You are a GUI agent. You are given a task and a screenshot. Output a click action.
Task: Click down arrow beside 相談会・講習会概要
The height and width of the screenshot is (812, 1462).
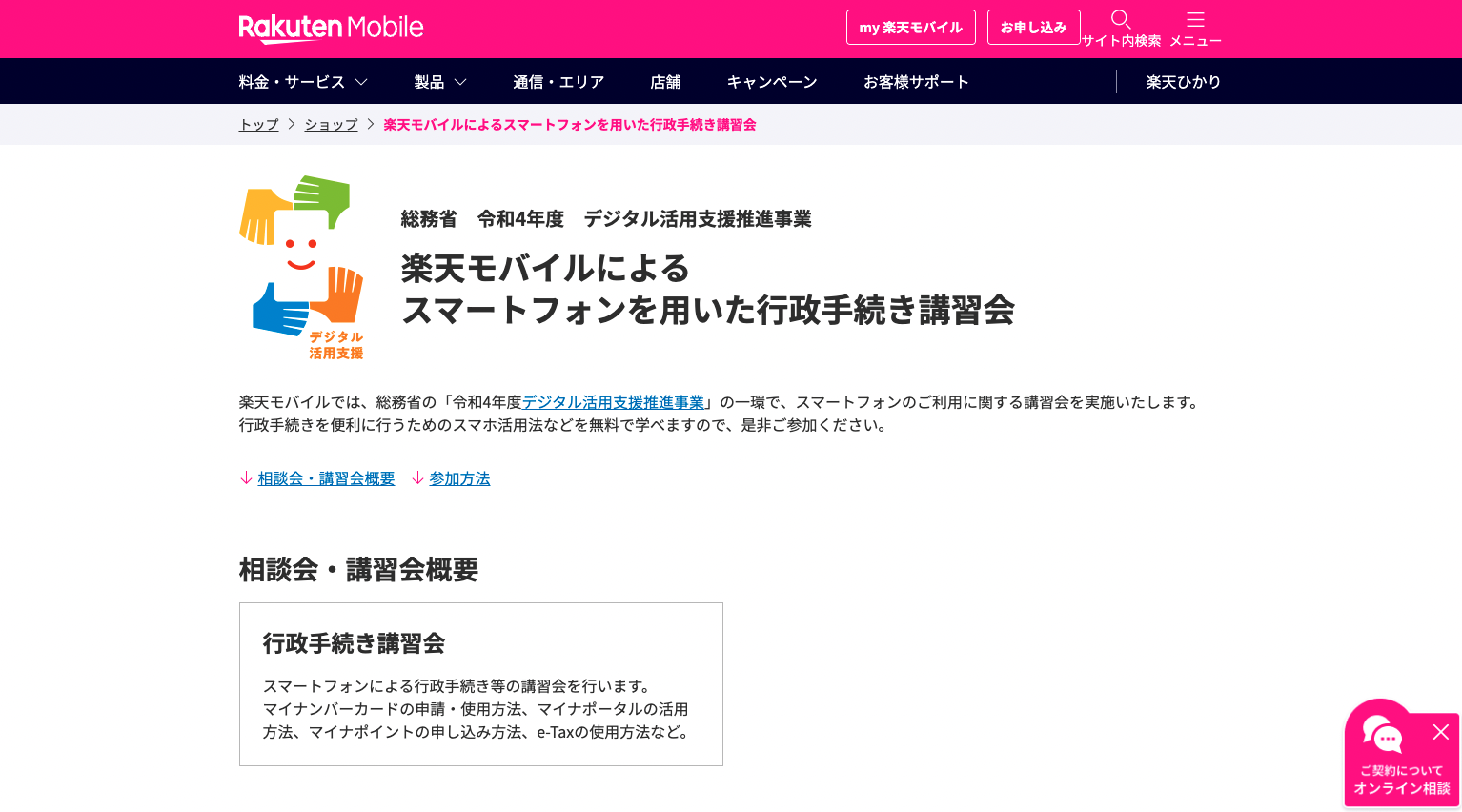[246, 478]
